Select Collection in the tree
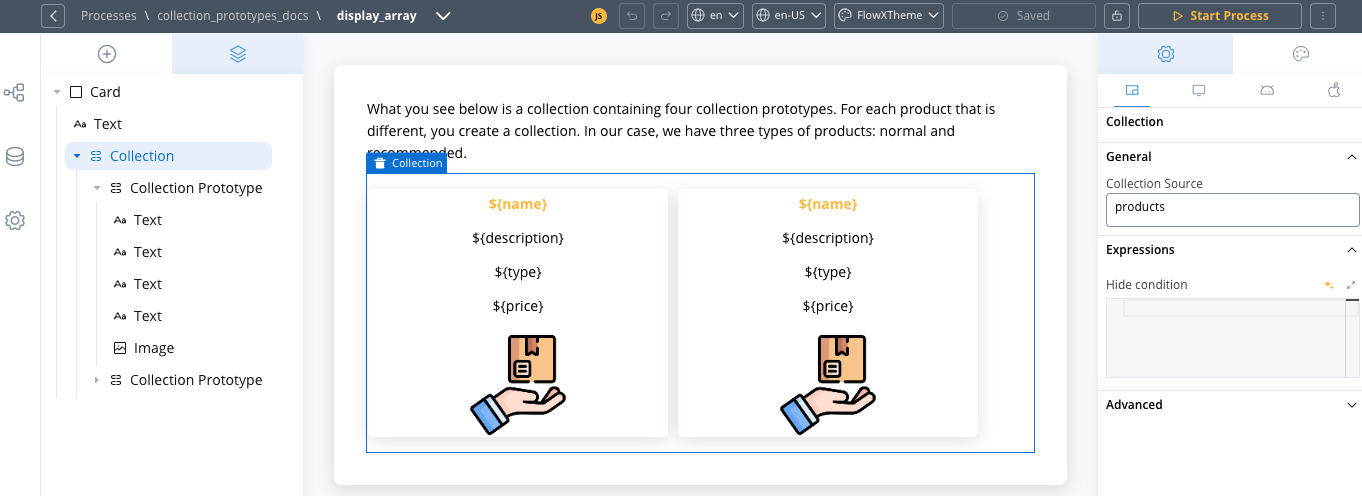Image resolution: width=1362 pixels, height=496 pixels. click(142, 156)
